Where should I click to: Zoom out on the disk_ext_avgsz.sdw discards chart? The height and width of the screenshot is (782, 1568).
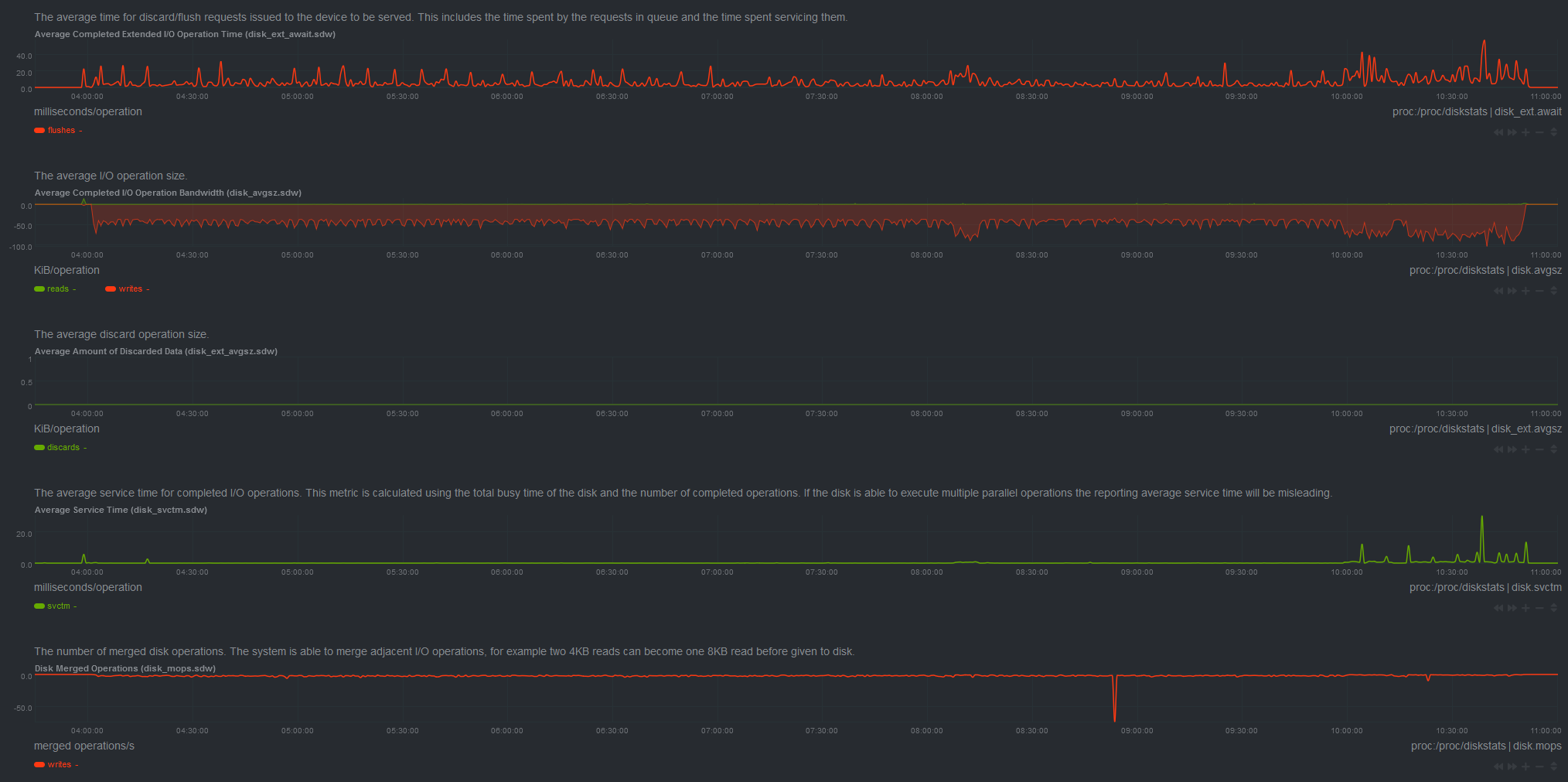click(x=1539, y=449)
